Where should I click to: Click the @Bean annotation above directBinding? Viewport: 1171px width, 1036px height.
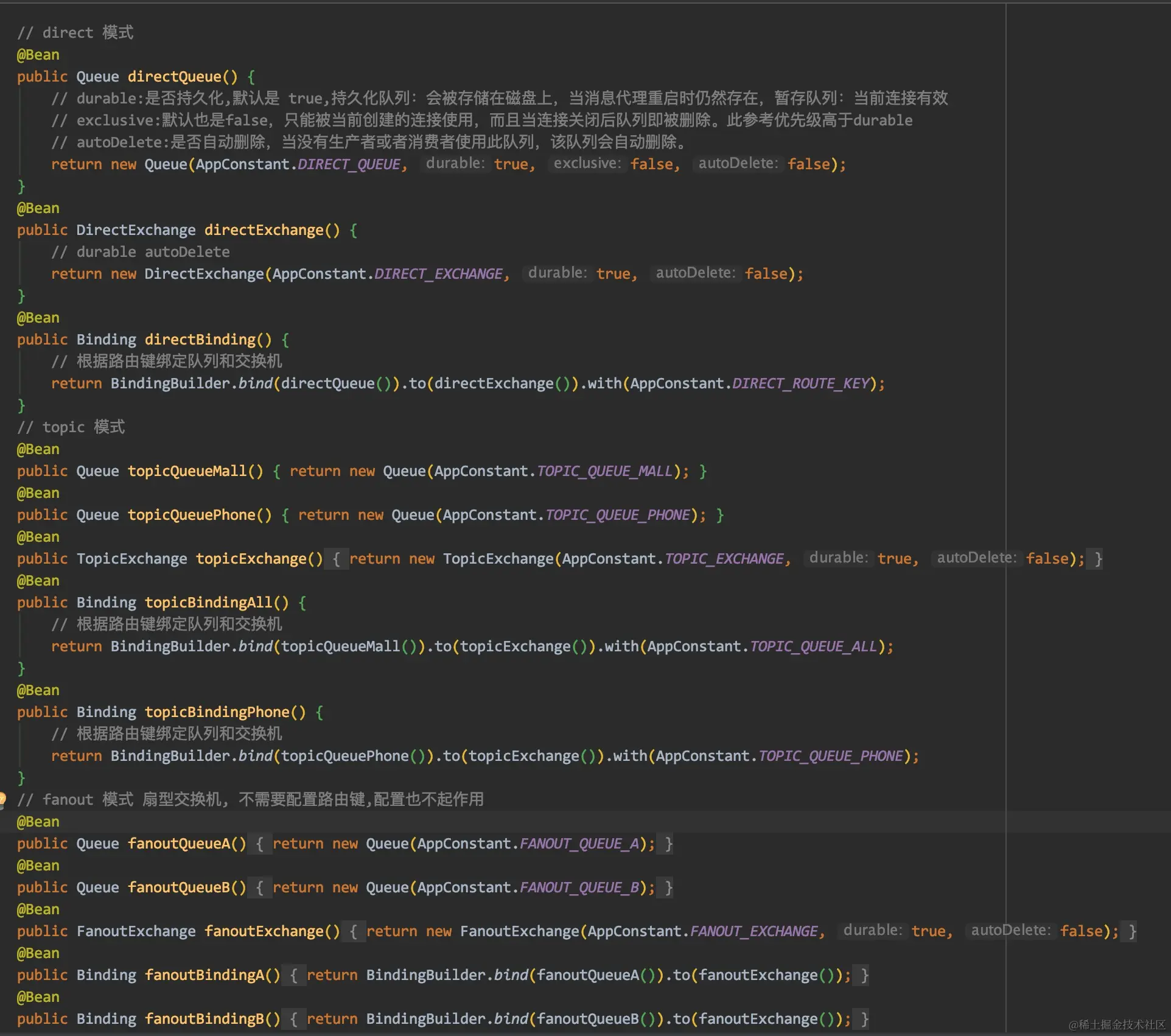37,317
